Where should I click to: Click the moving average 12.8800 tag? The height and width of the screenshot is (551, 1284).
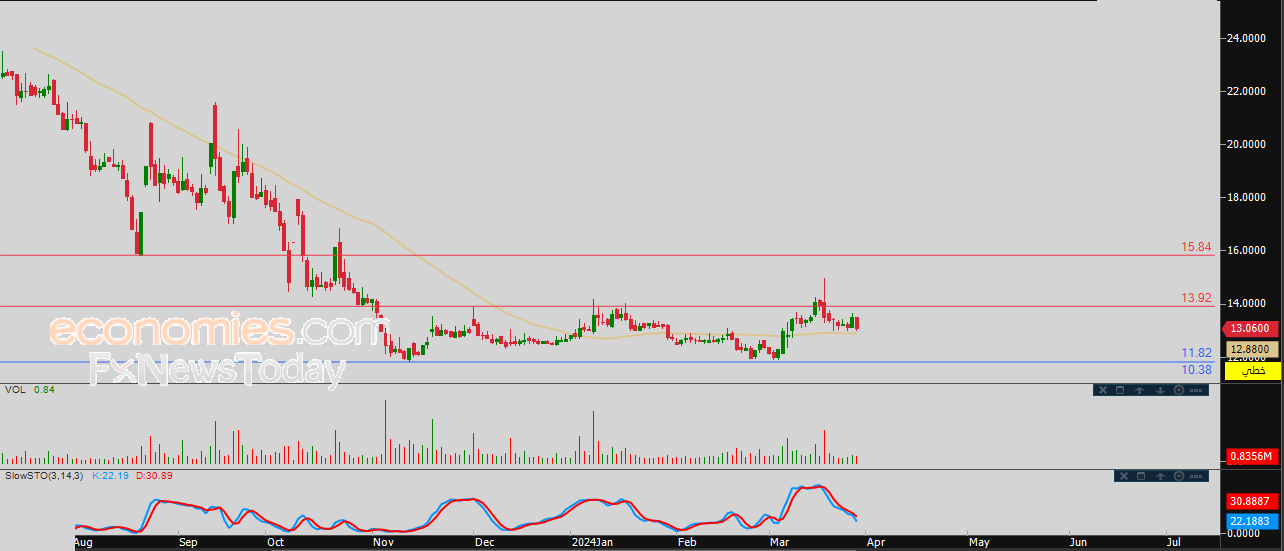(x=1251, y=347)
